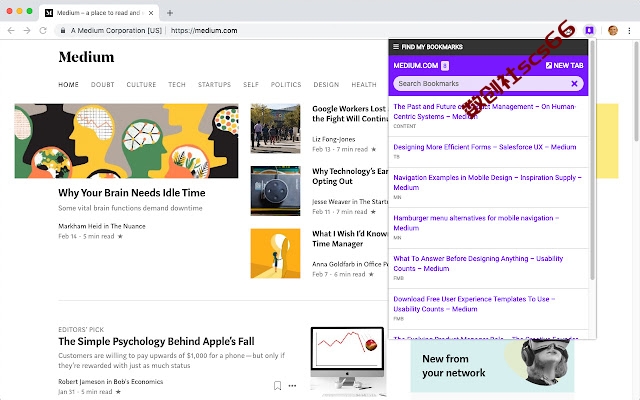Screen dimensions: 640x400
Task: Open the brain heads illustration article image
Action: pos(127,141)
